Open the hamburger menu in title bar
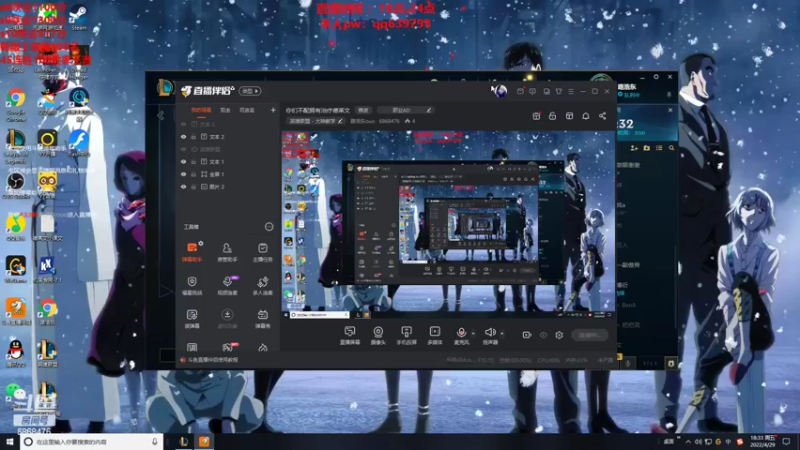 pos(571,91)
